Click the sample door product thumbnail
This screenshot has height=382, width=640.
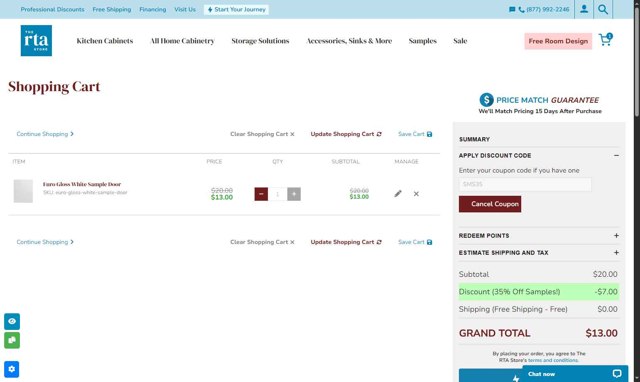(x=23, y=191)
